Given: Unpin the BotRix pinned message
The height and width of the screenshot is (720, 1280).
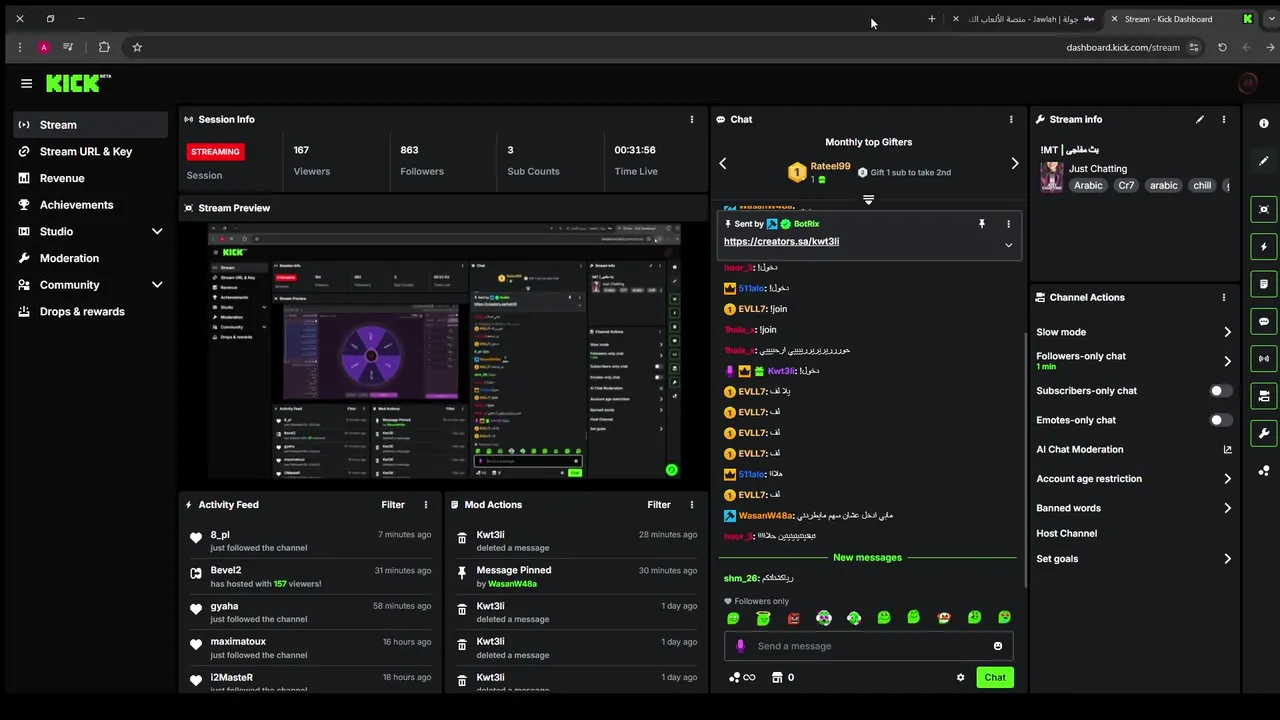Looking at the screenshot, I should click(982, 224).
